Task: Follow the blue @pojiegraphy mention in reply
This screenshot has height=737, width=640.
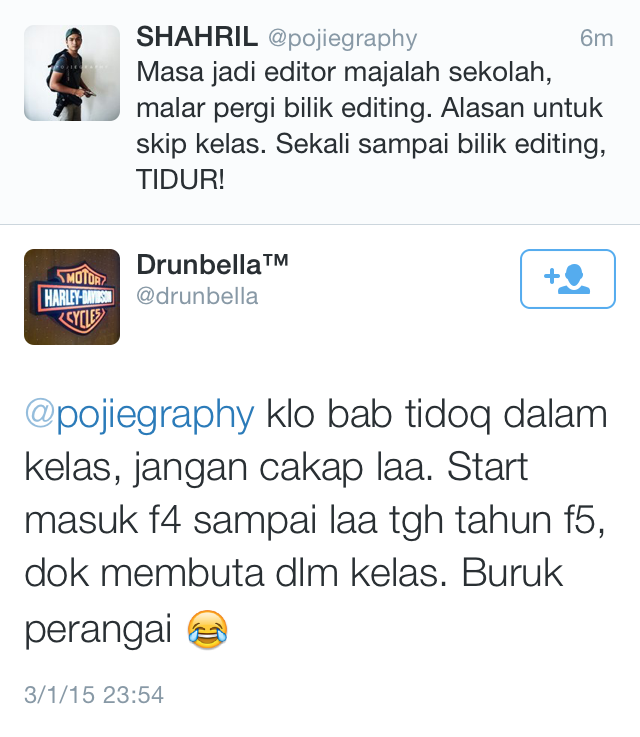Action: coord(140,416)
